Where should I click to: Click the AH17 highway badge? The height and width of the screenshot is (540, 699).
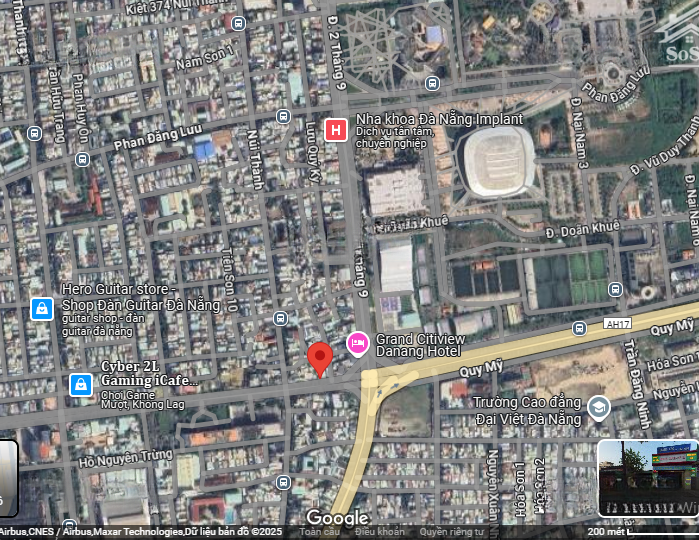click(x=617, y=324)
